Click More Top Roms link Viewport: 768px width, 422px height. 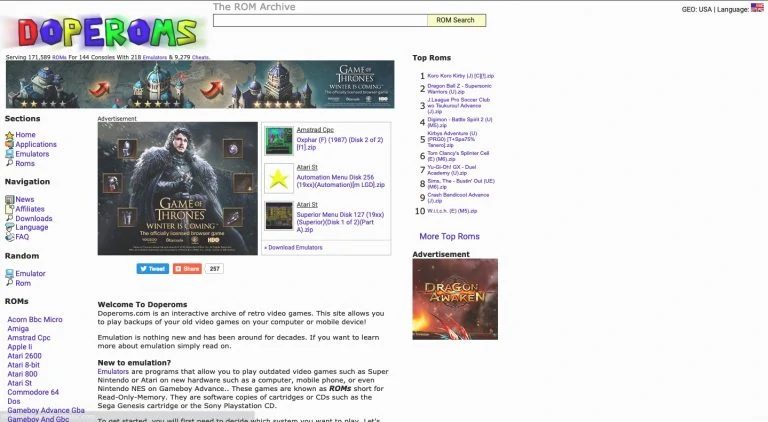(449, 236)
